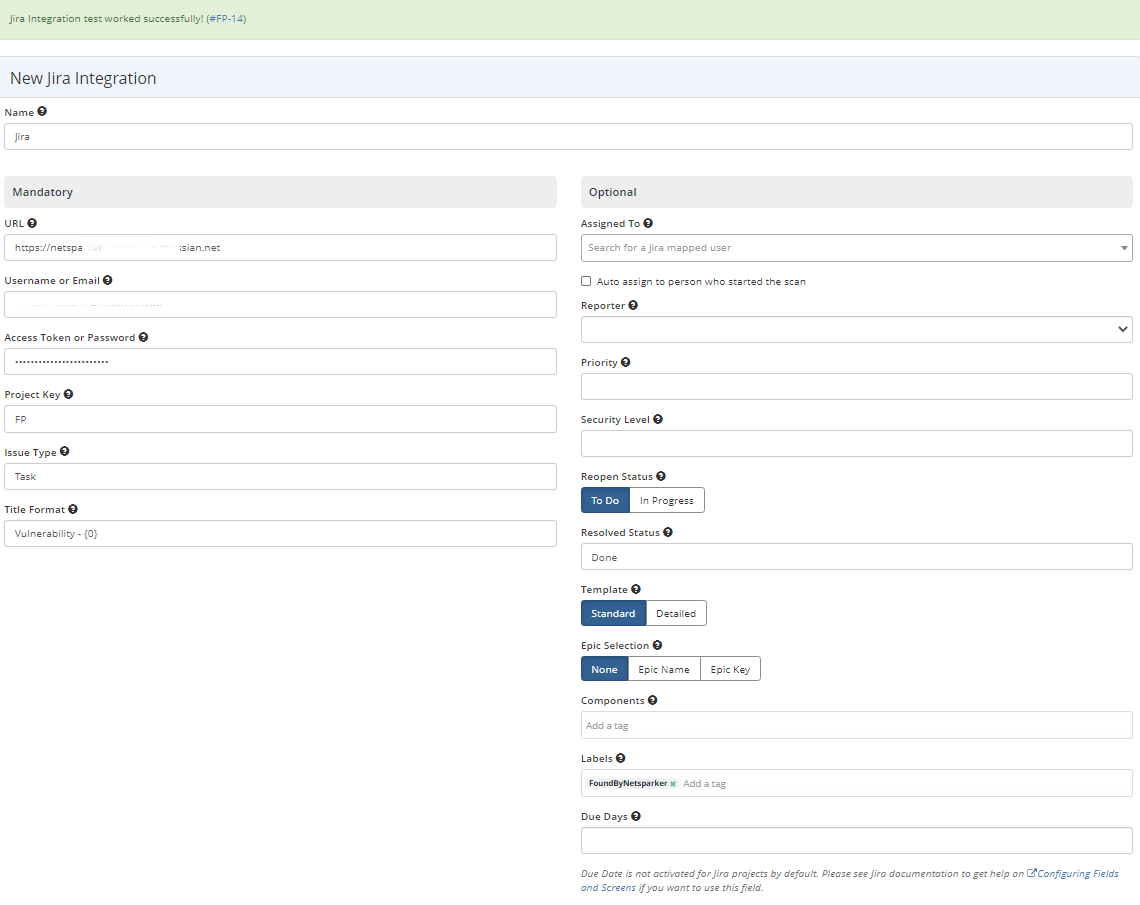Click the Mandatory section header

(280, 192)
